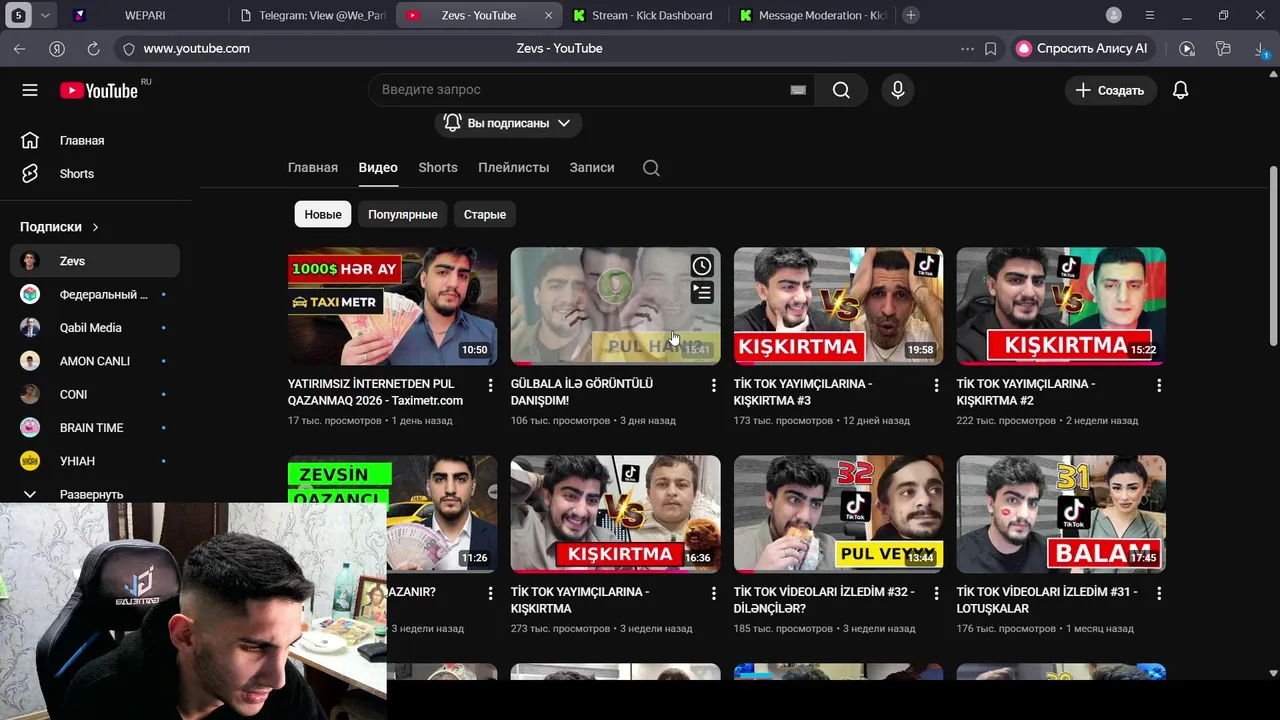Click the page vertical scrollbar

pyautogui.click(x=1273, y=258)
